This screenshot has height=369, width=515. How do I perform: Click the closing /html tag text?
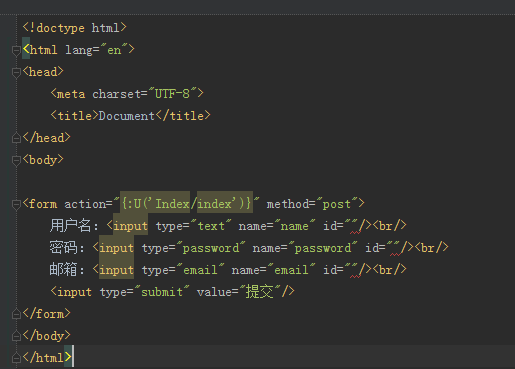(47, 358)
